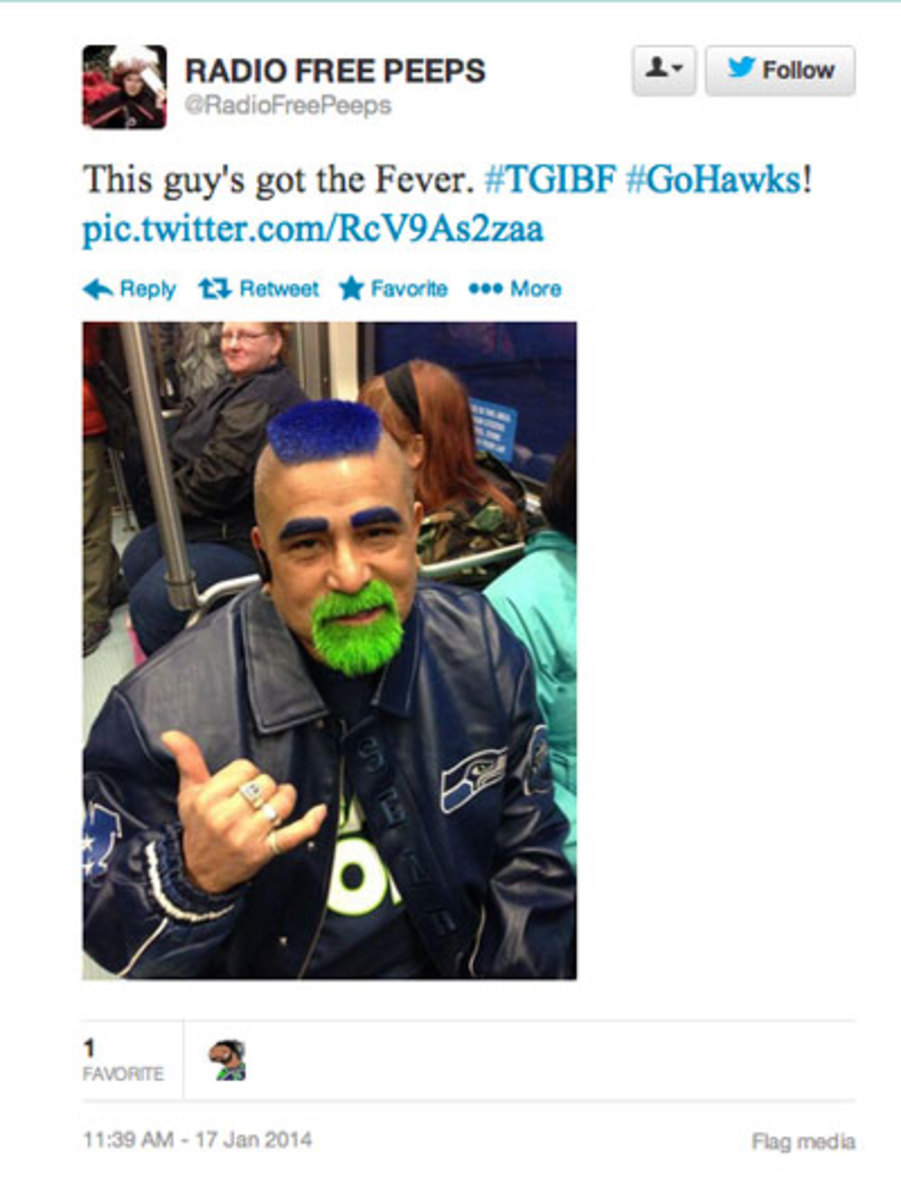Visit the @RadioFreePeeps handle link

[x=288, y=106]
